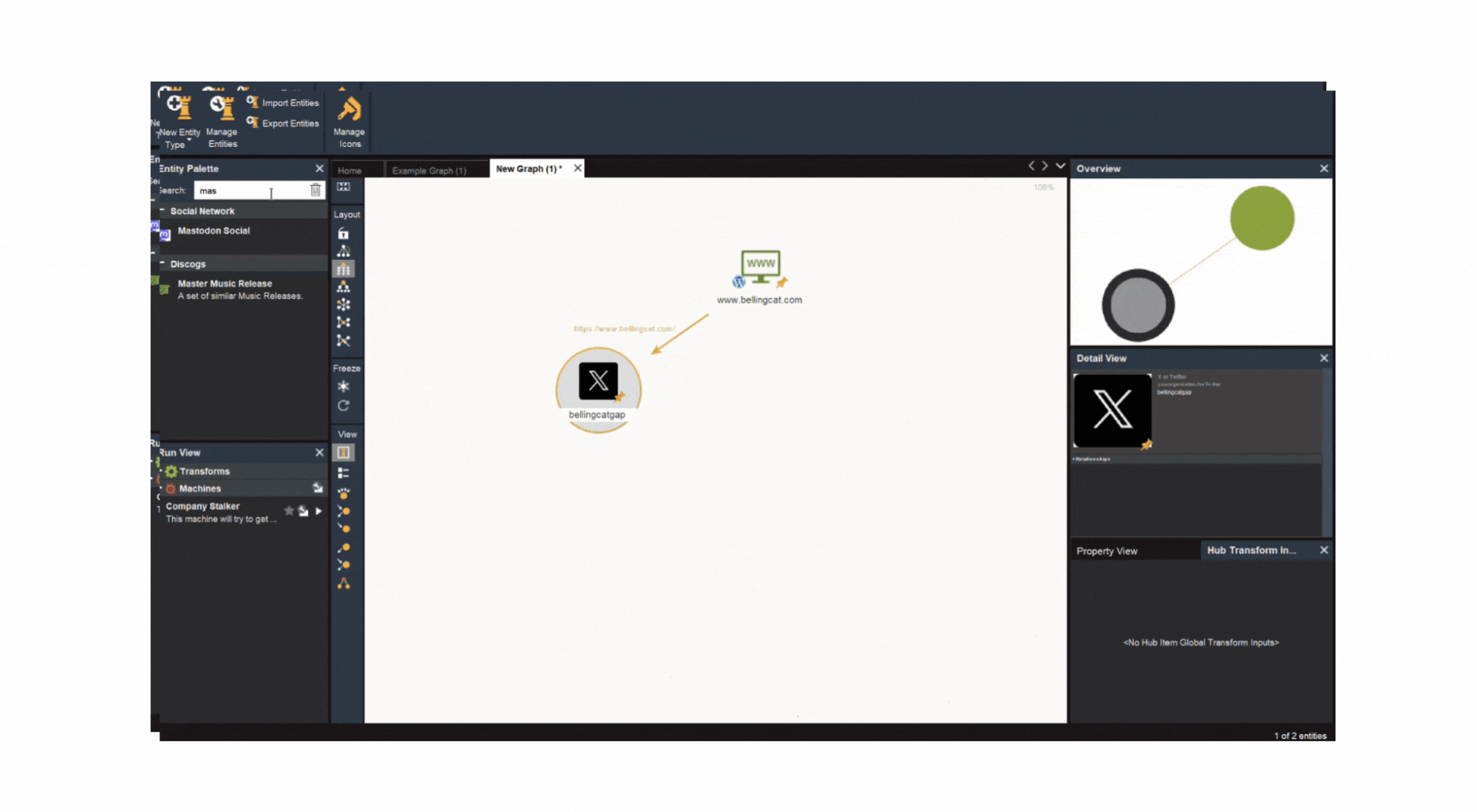Select the highlighted normal view icon
The image size is (1477, 812).
(343, 453)
